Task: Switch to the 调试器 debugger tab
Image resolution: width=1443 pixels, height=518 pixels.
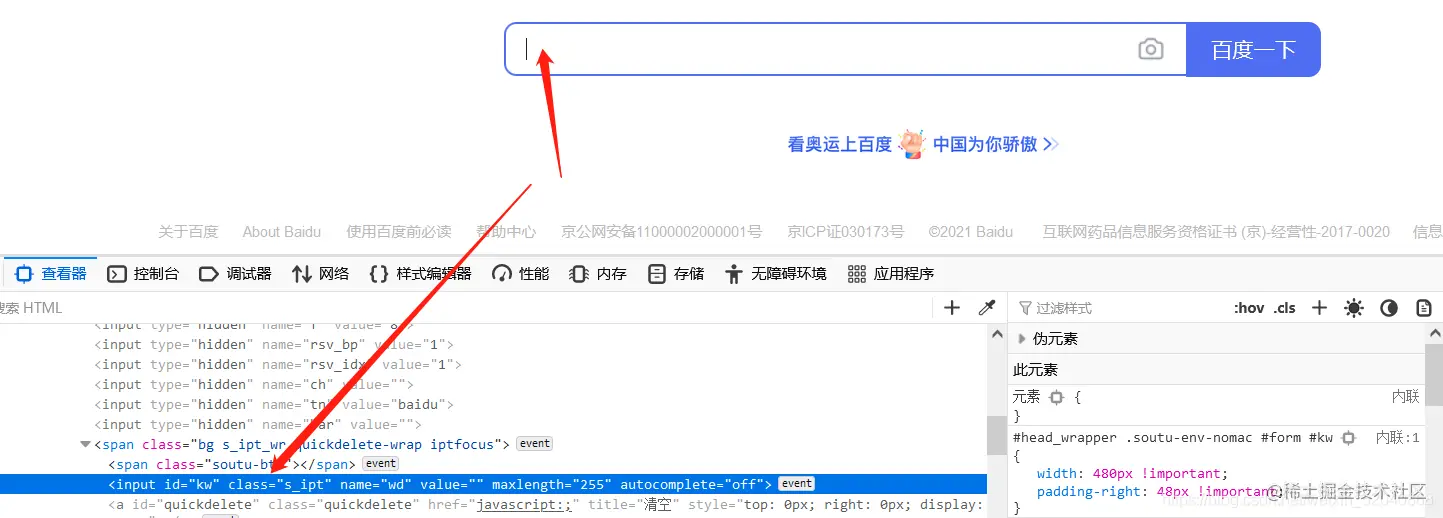Action: pyautogui.click(x=235, y=273)
